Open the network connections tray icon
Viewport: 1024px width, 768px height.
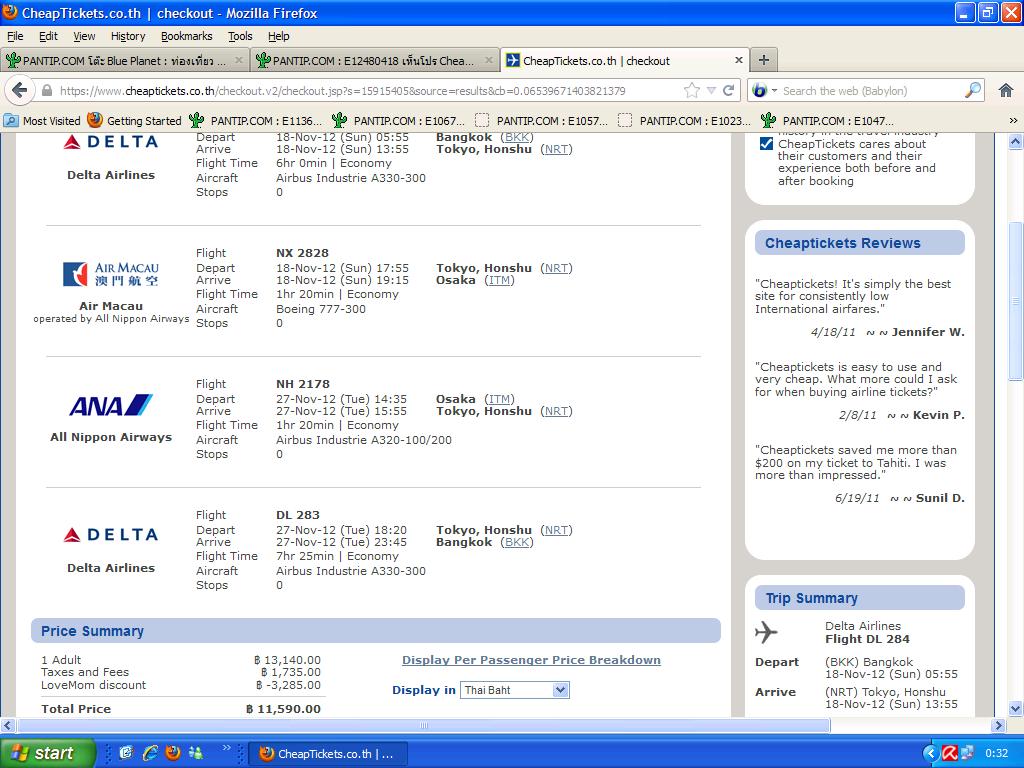pos(967,753)
